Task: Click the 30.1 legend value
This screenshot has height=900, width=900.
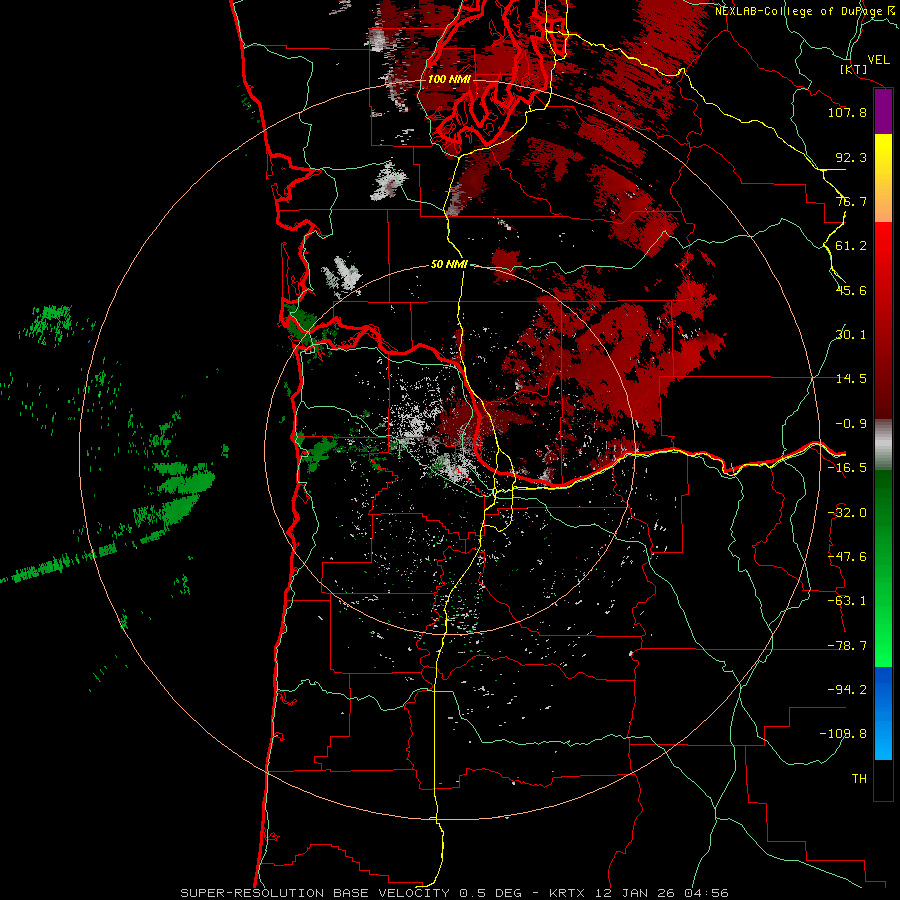Action: point(851,335)
